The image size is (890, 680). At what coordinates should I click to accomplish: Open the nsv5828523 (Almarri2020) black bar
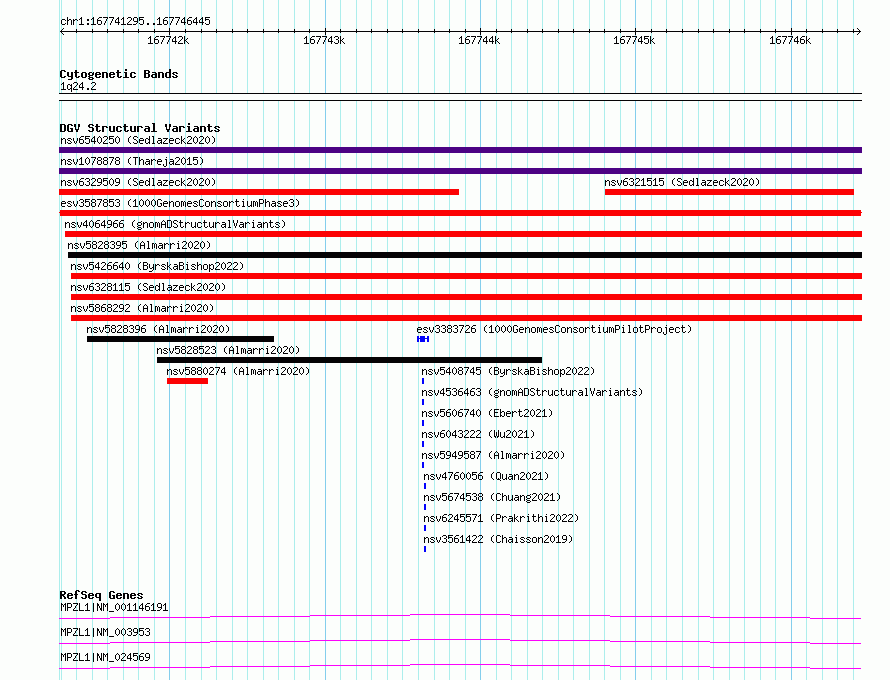click(350, 360)
